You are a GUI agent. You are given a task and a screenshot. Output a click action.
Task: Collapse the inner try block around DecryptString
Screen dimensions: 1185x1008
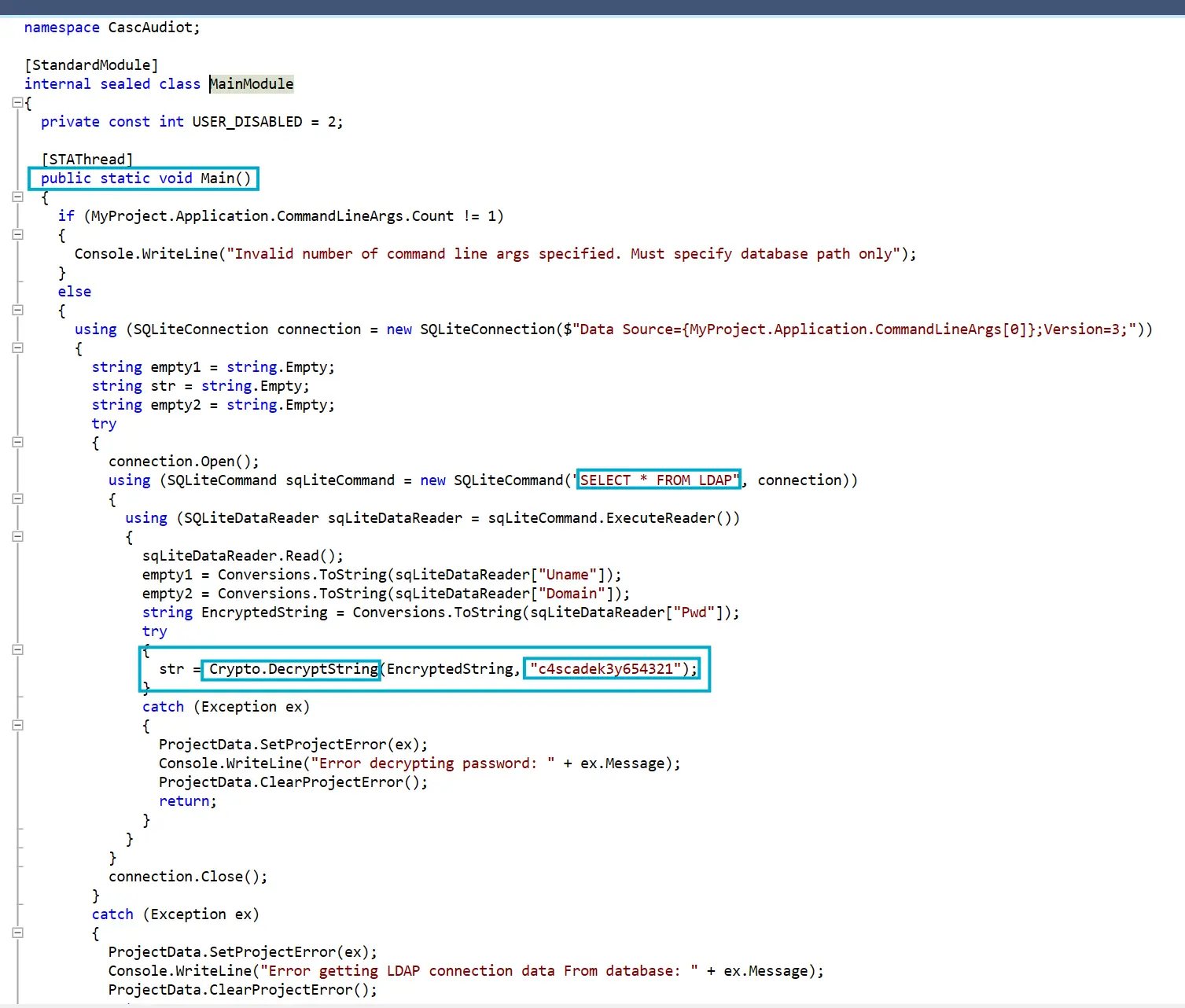click(17, 649)
